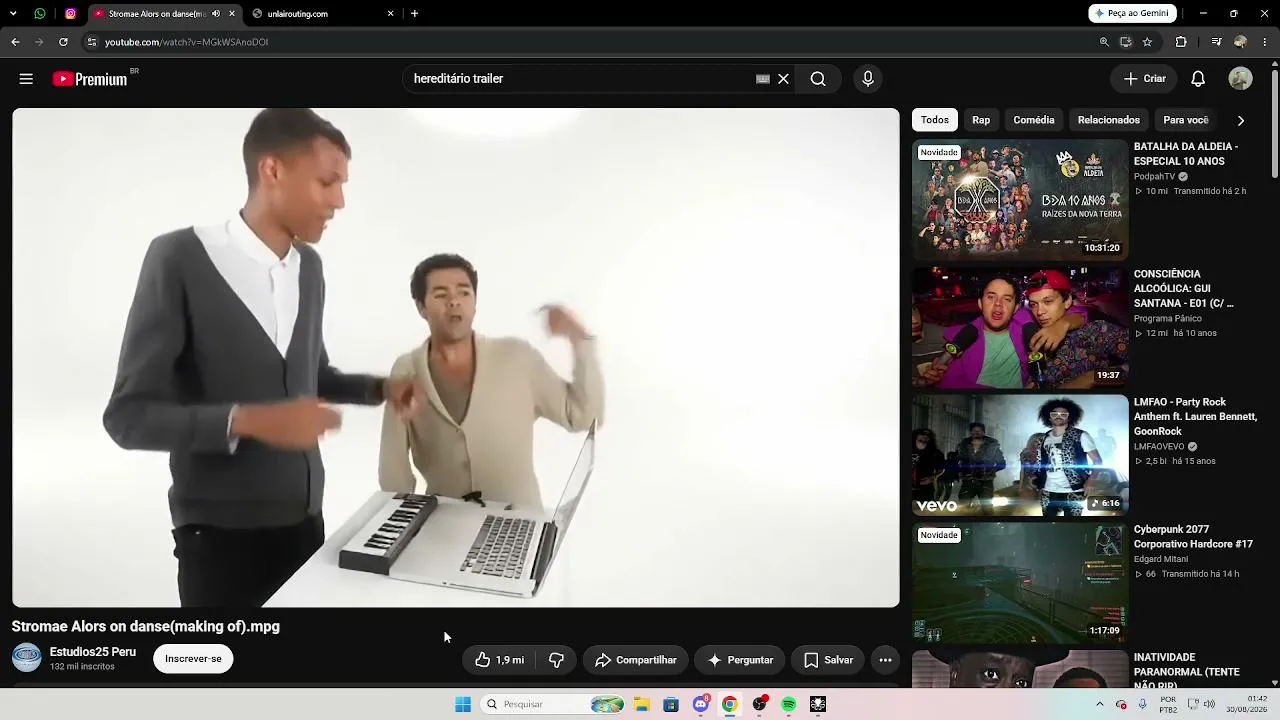This screenshot has height=720, width=1280.
Task: Open the Chrome profile avatar
Action: click(x=1240, y=42)
